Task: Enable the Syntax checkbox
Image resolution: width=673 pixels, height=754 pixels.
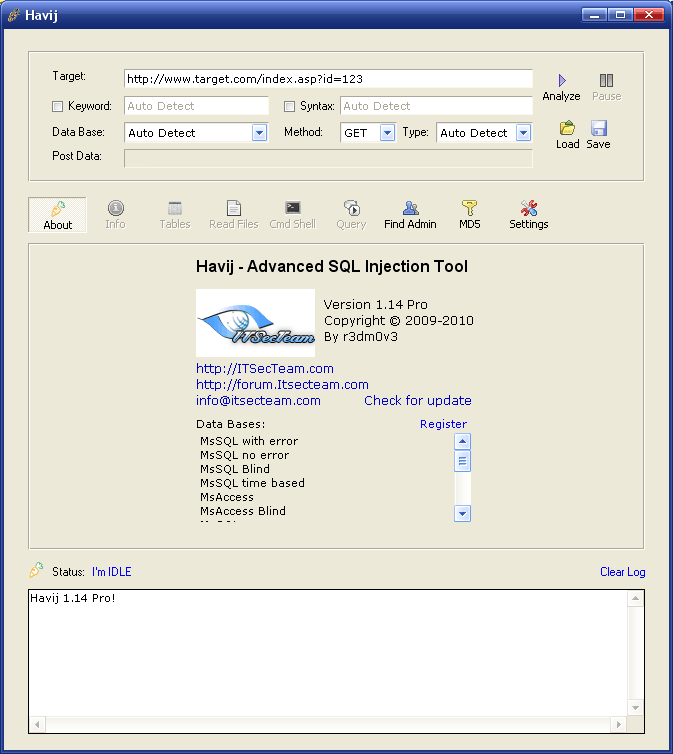Action: [x=289, y=106]
